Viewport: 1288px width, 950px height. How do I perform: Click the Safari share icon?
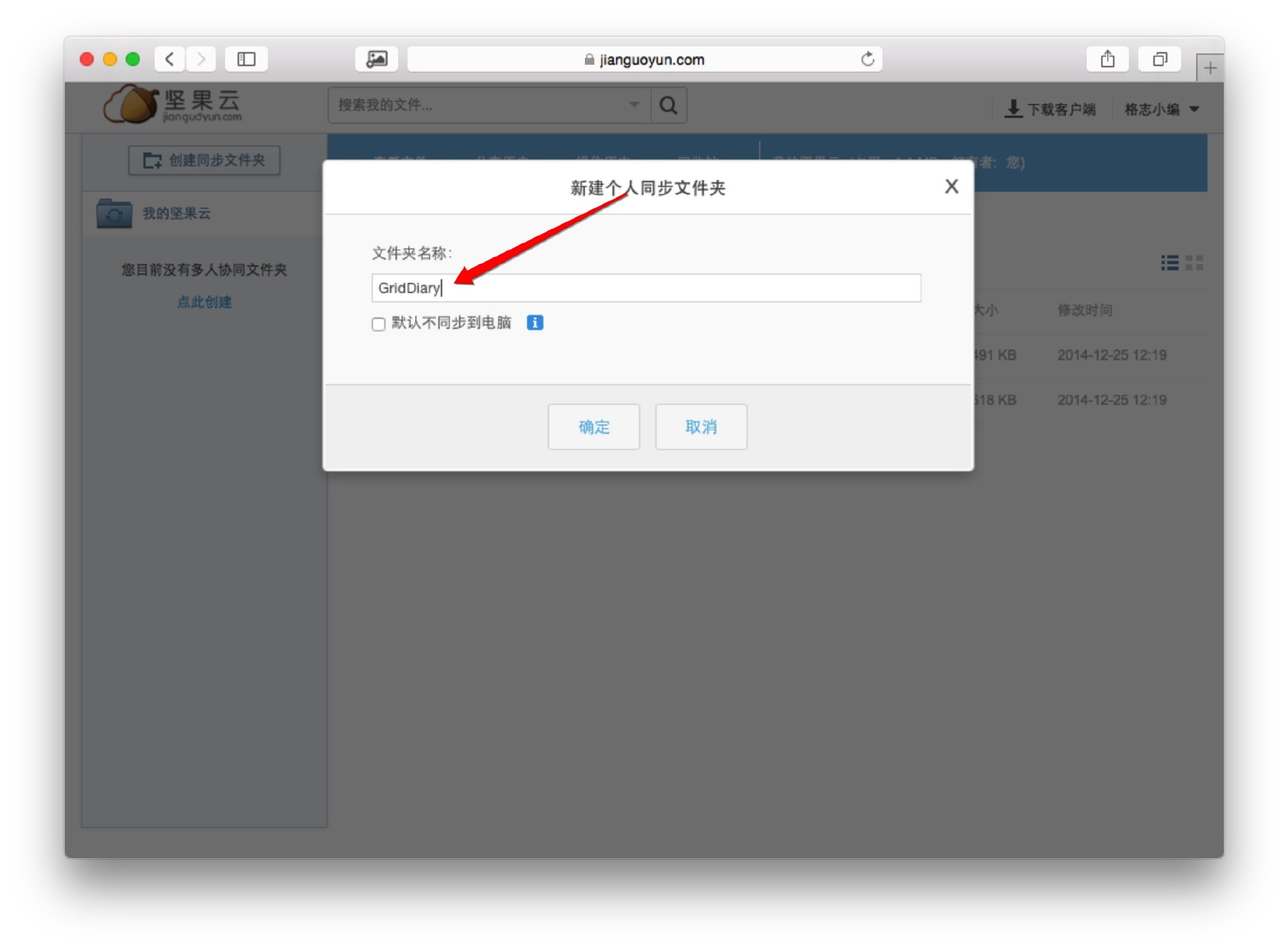pyautogui.click(x=1107, y=59)
